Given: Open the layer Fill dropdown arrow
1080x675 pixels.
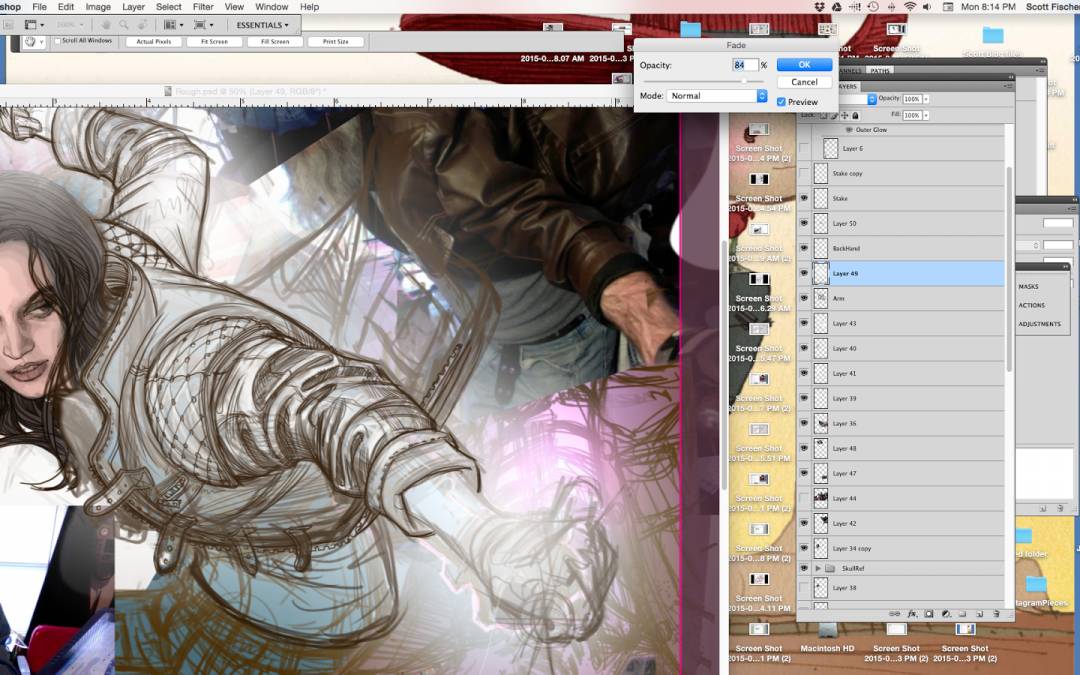Looking at the screenshot, I should [926, 115].
